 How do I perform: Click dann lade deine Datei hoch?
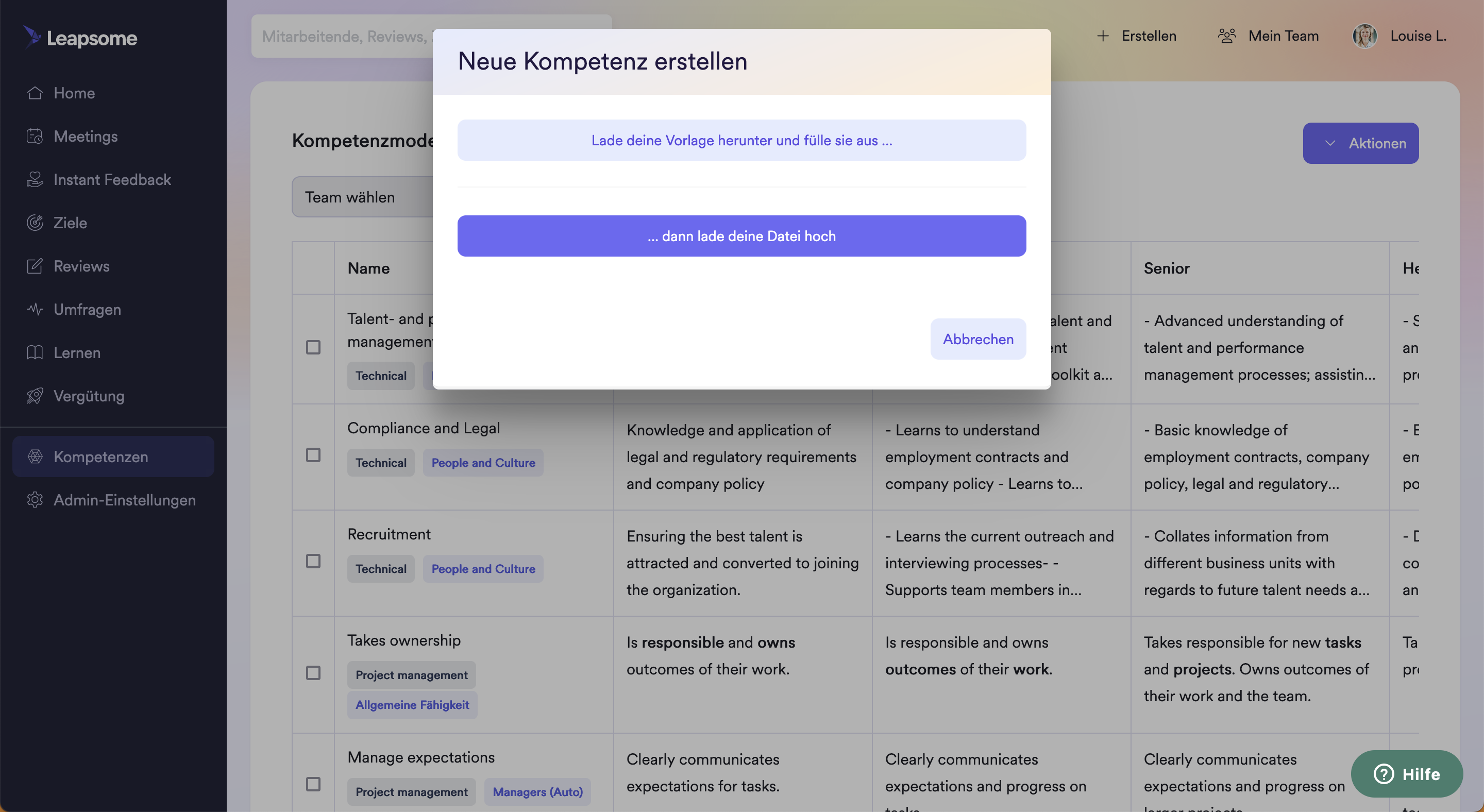741,236
